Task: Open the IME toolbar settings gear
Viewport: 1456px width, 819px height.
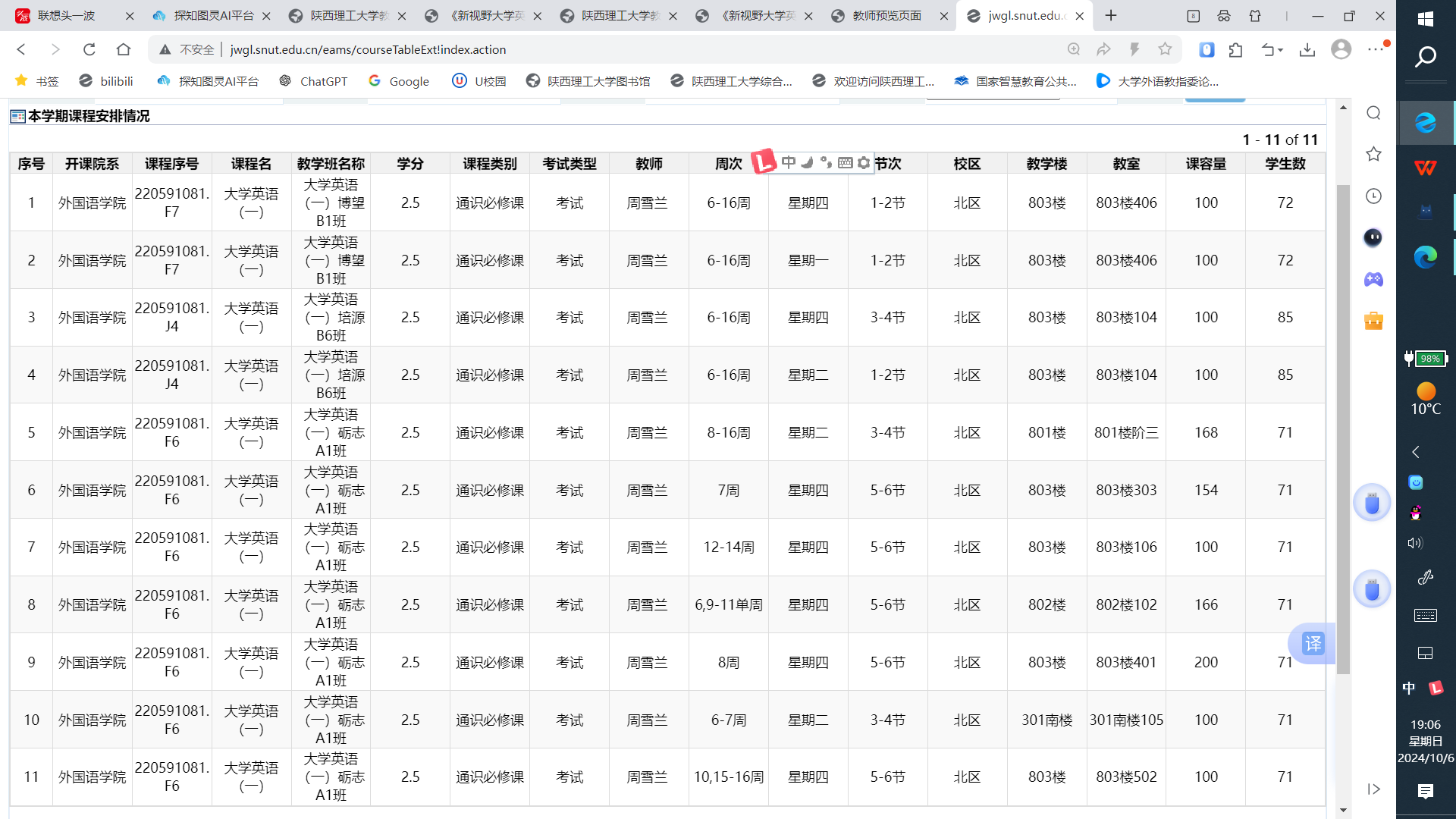Action: [864, 163]
